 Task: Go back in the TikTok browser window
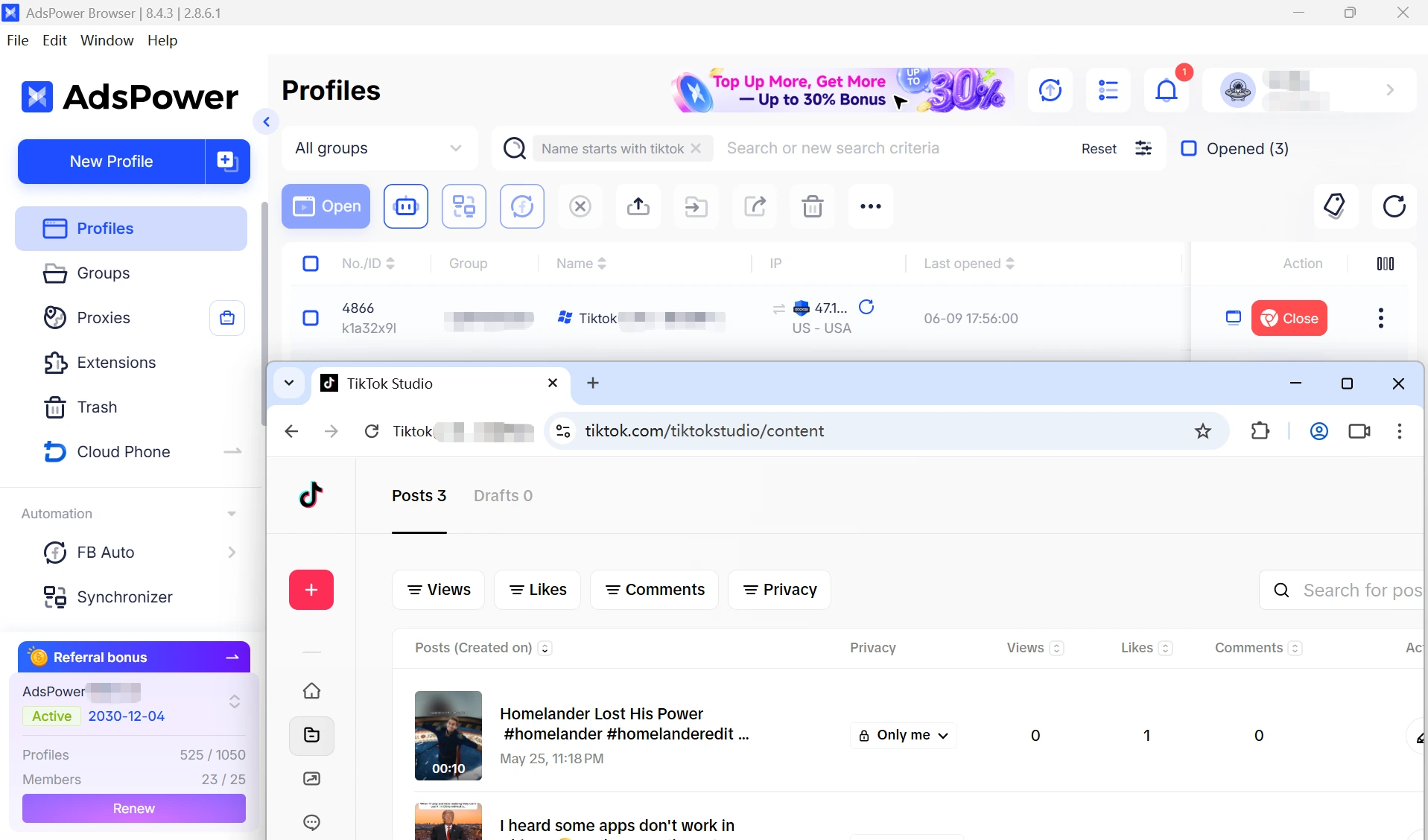pos(291,431)
